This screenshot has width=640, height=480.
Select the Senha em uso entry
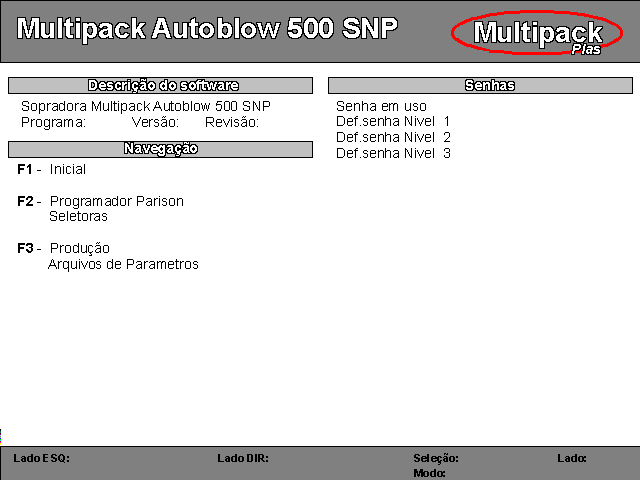381,106
